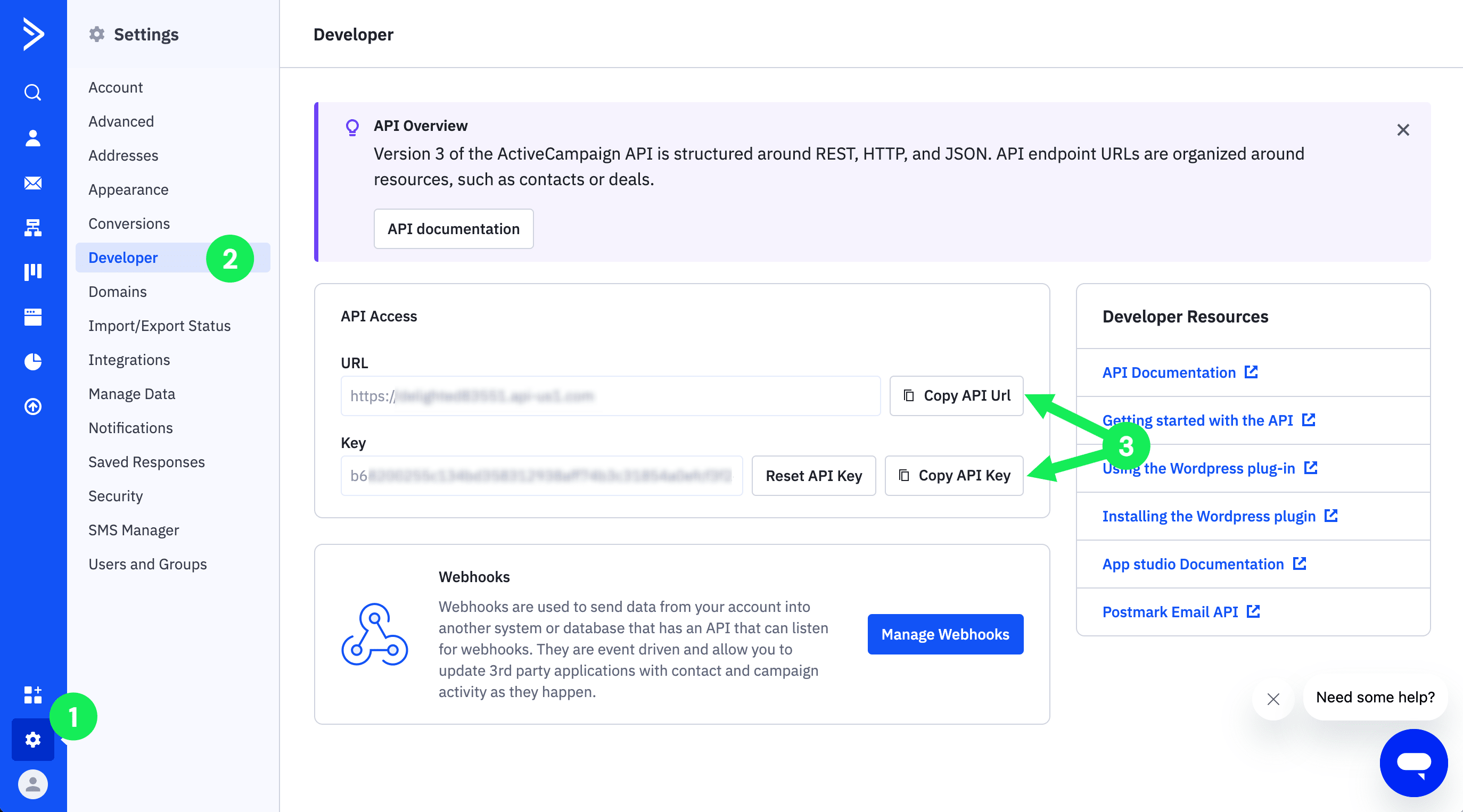
Task: Click the API URL input field
Action: click(x=611, y=396)
